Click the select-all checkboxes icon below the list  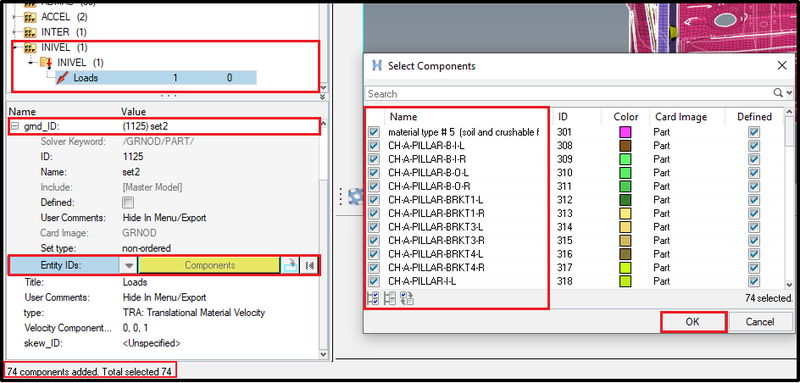coord(372,298)
